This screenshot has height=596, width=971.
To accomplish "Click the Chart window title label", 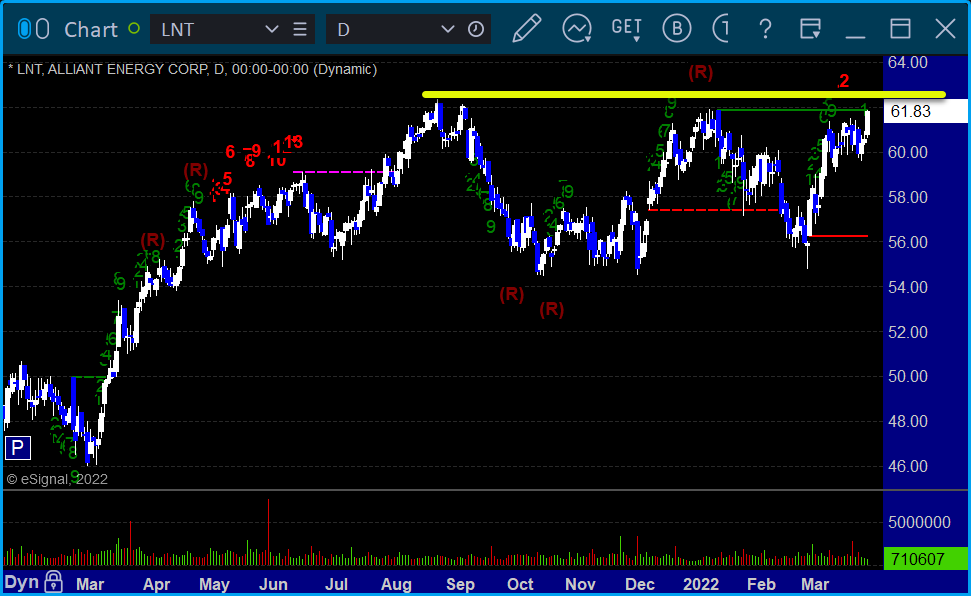I will click(90, 29).
